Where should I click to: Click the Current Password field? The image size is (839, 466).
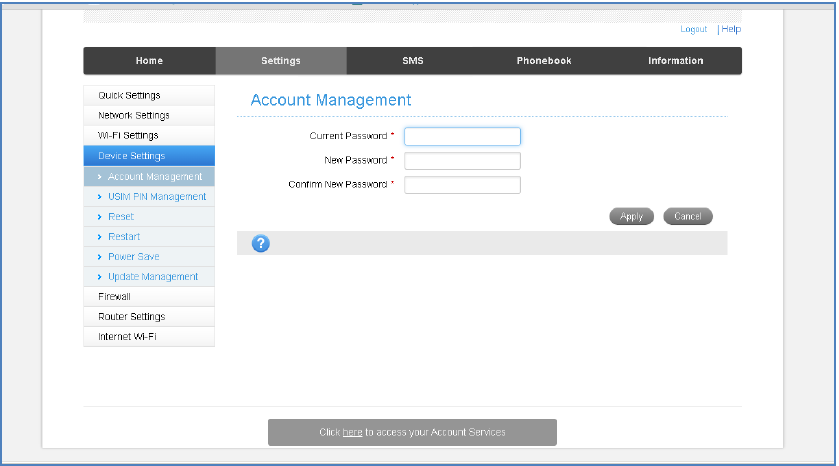point(462,136)
